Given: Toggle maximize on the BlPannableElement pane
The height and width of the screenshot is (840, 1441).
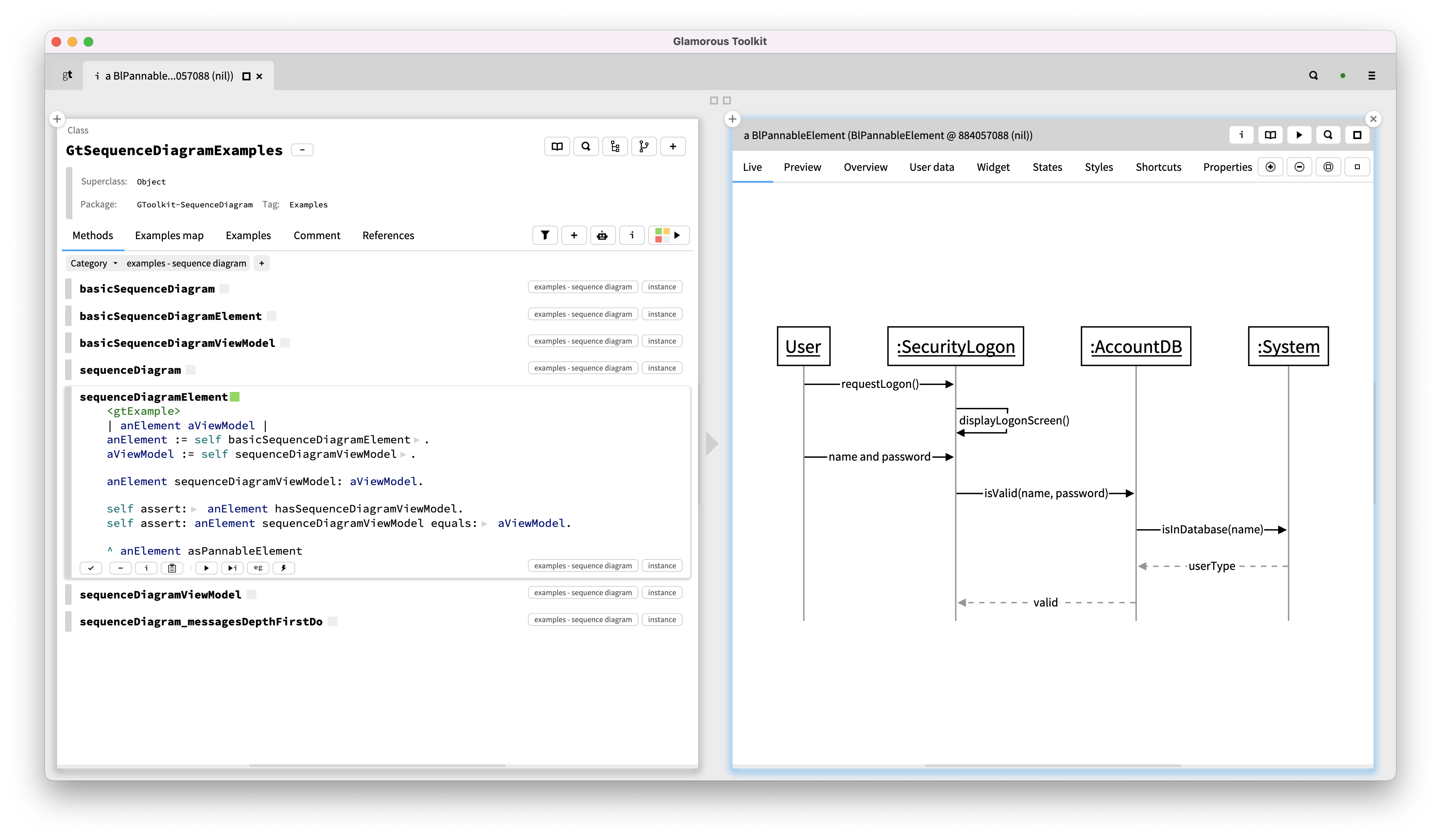Looking at the screenshot, I should click(x=1357, y=135).
